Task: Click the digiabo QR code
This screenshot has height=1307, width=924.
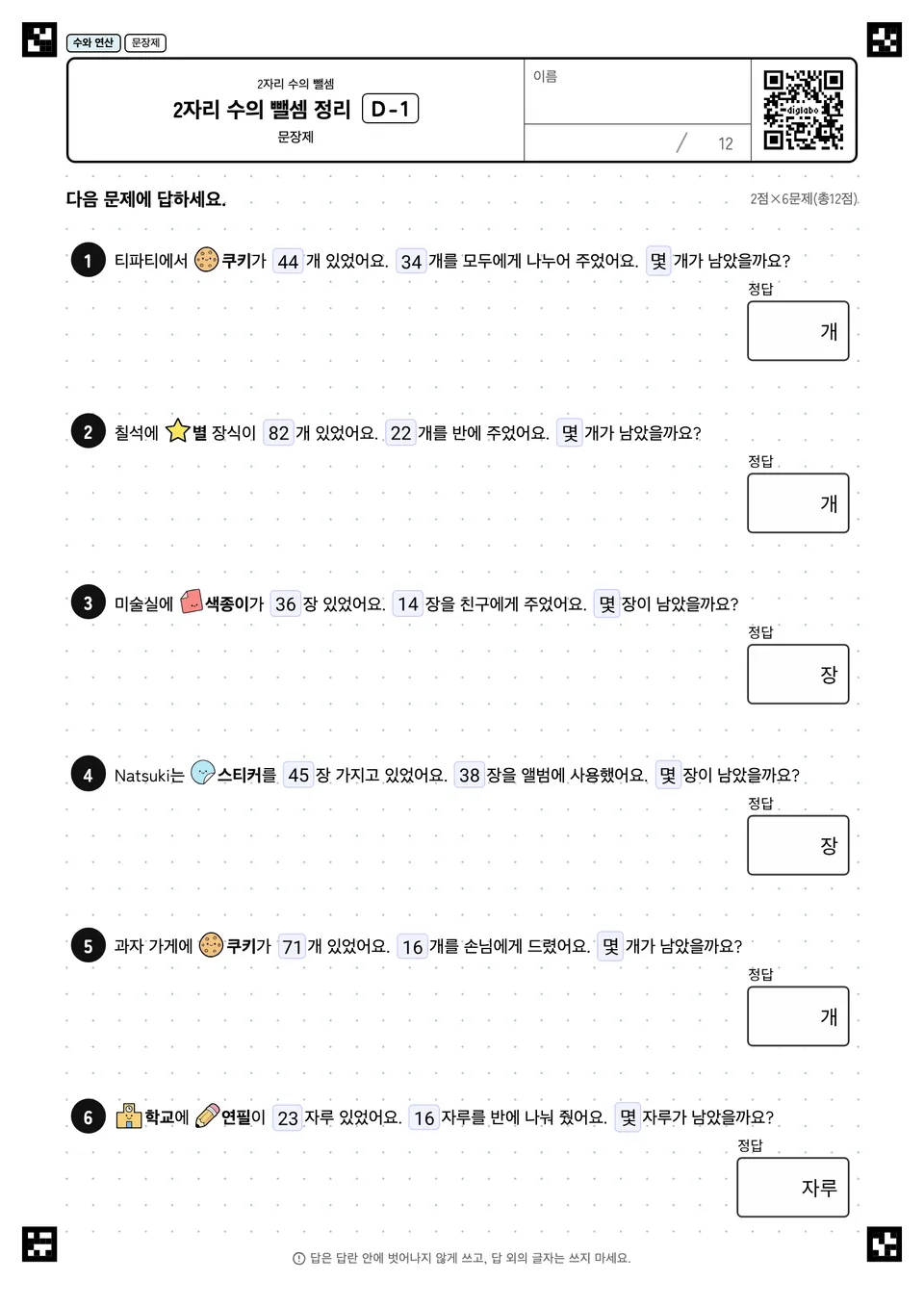Action: coord(804,110)
